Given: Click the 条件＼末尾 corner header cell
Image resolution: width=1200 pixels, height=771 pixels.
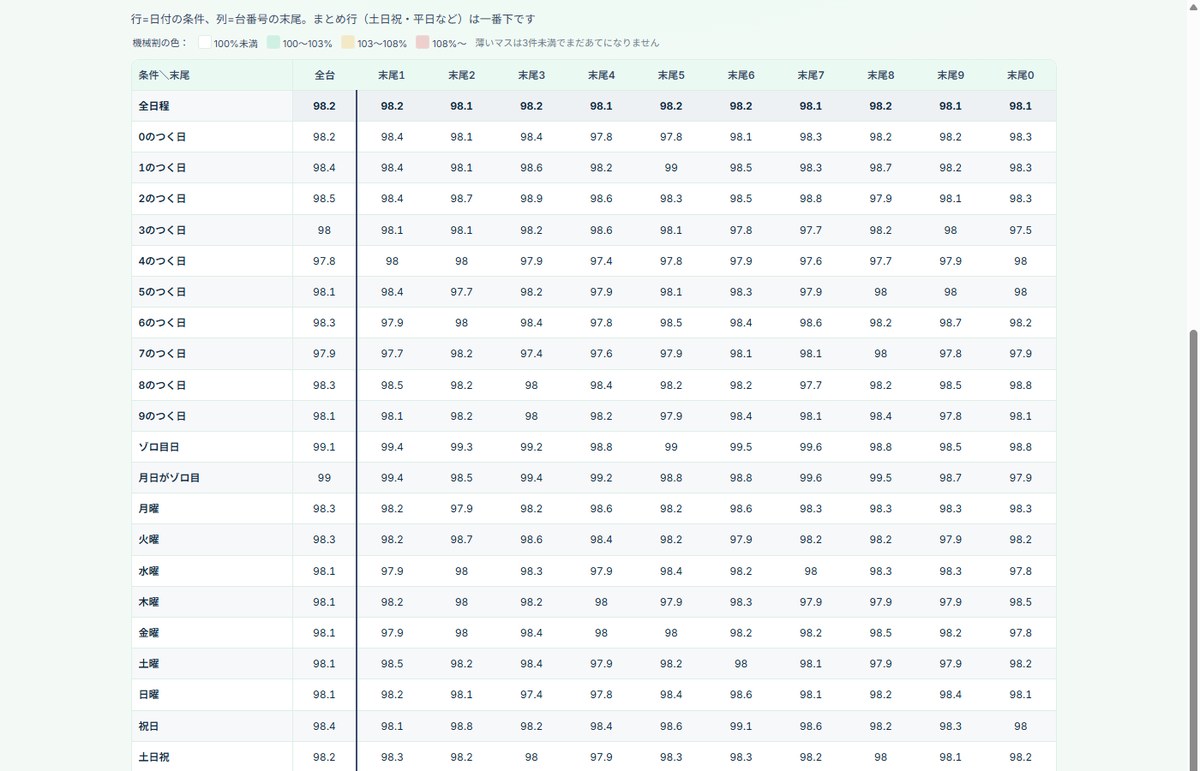Looking at the screenshot, I should (x=212, y=75).
